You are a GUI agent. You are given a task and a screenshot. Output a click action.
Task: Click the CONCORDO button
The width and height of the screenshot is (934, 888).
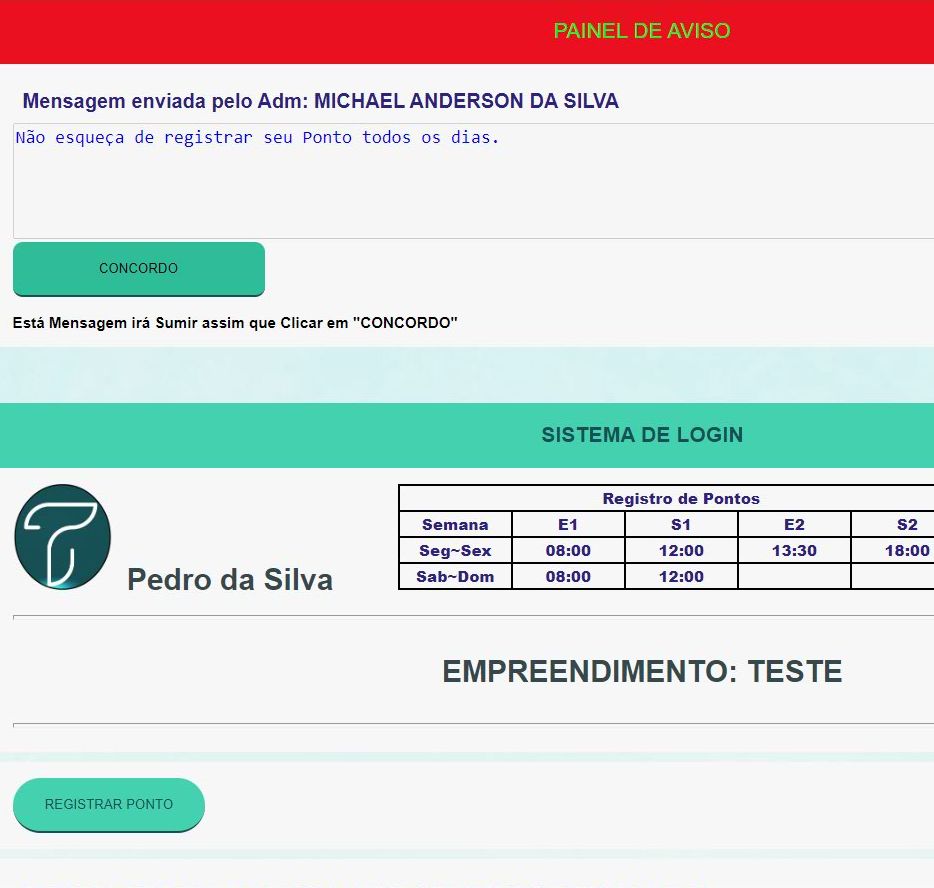click(x=138, y=269)
